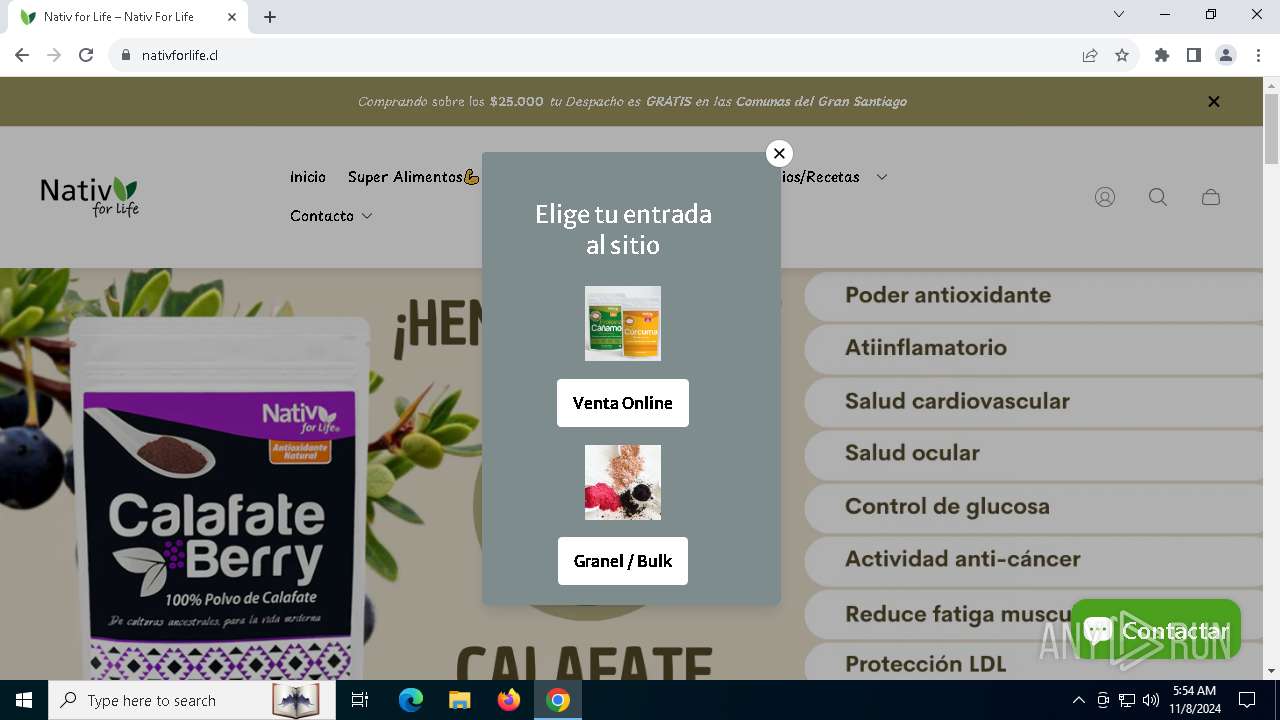Expand the Recetas menu chevron
The height and width of the screenshot is (720, 1280).
(882, 177)
